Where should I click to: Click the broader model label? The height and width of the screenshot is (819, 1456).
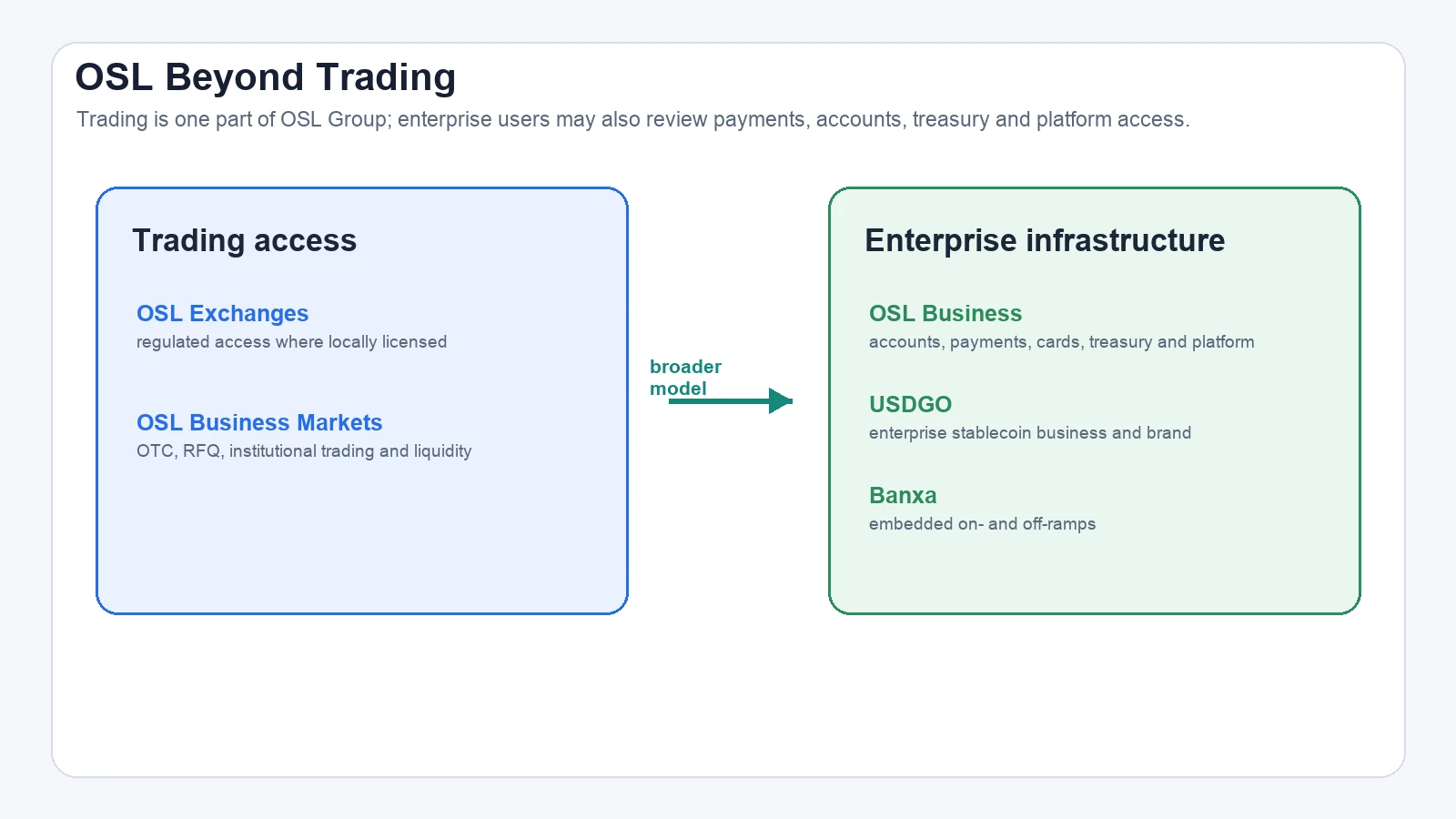tap(685, 377)
